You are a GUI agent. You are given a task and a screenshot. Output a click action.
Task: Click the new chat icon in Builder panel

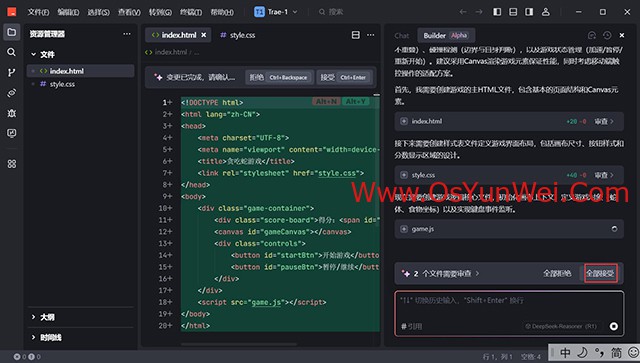point(592,36)
